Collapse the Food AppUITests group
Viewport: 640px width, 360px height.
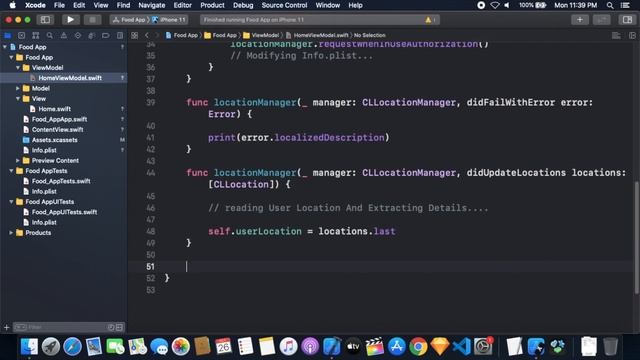click(11, 202)
